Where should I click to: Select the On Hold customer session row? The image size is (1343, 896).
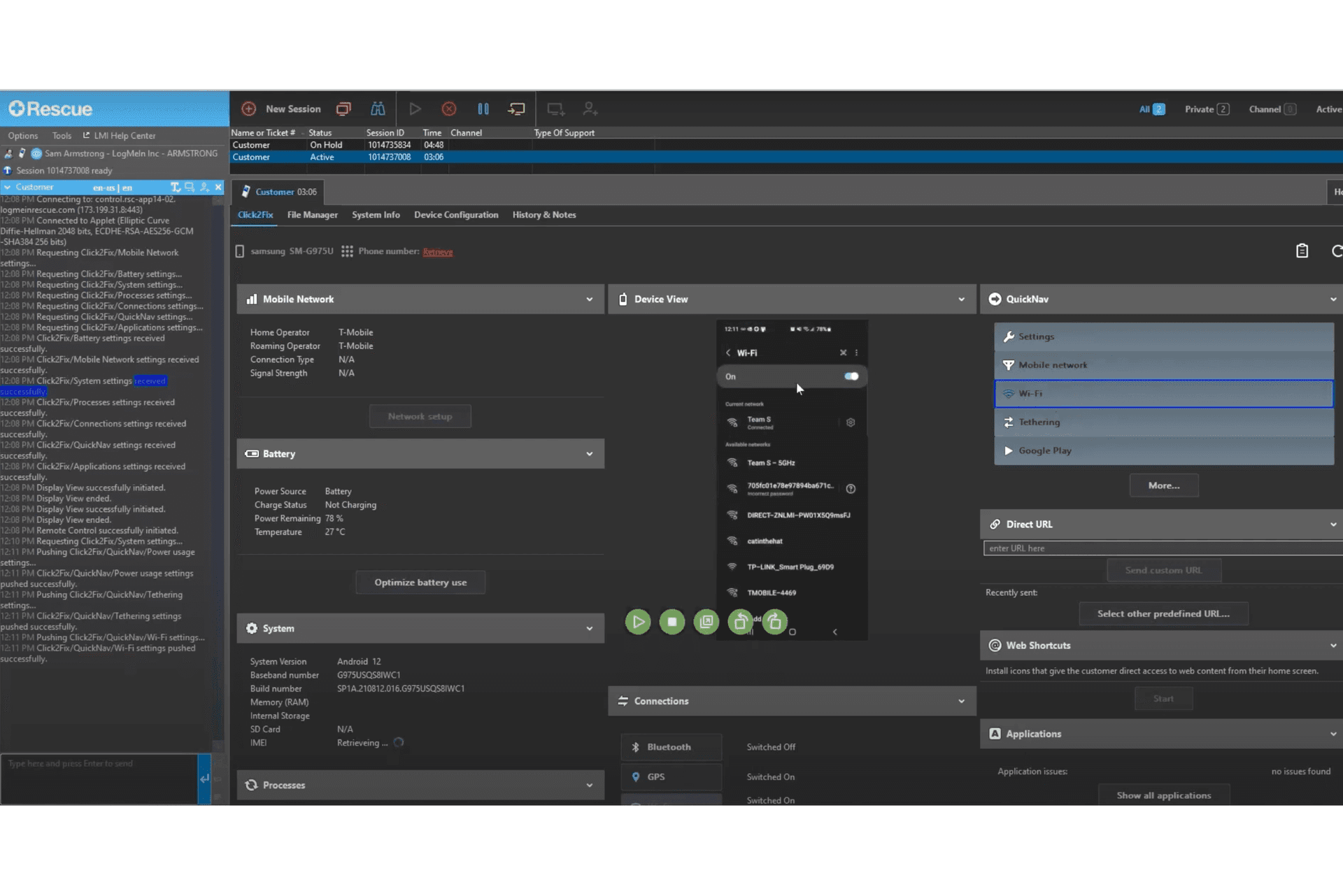[x=786, y=145]
